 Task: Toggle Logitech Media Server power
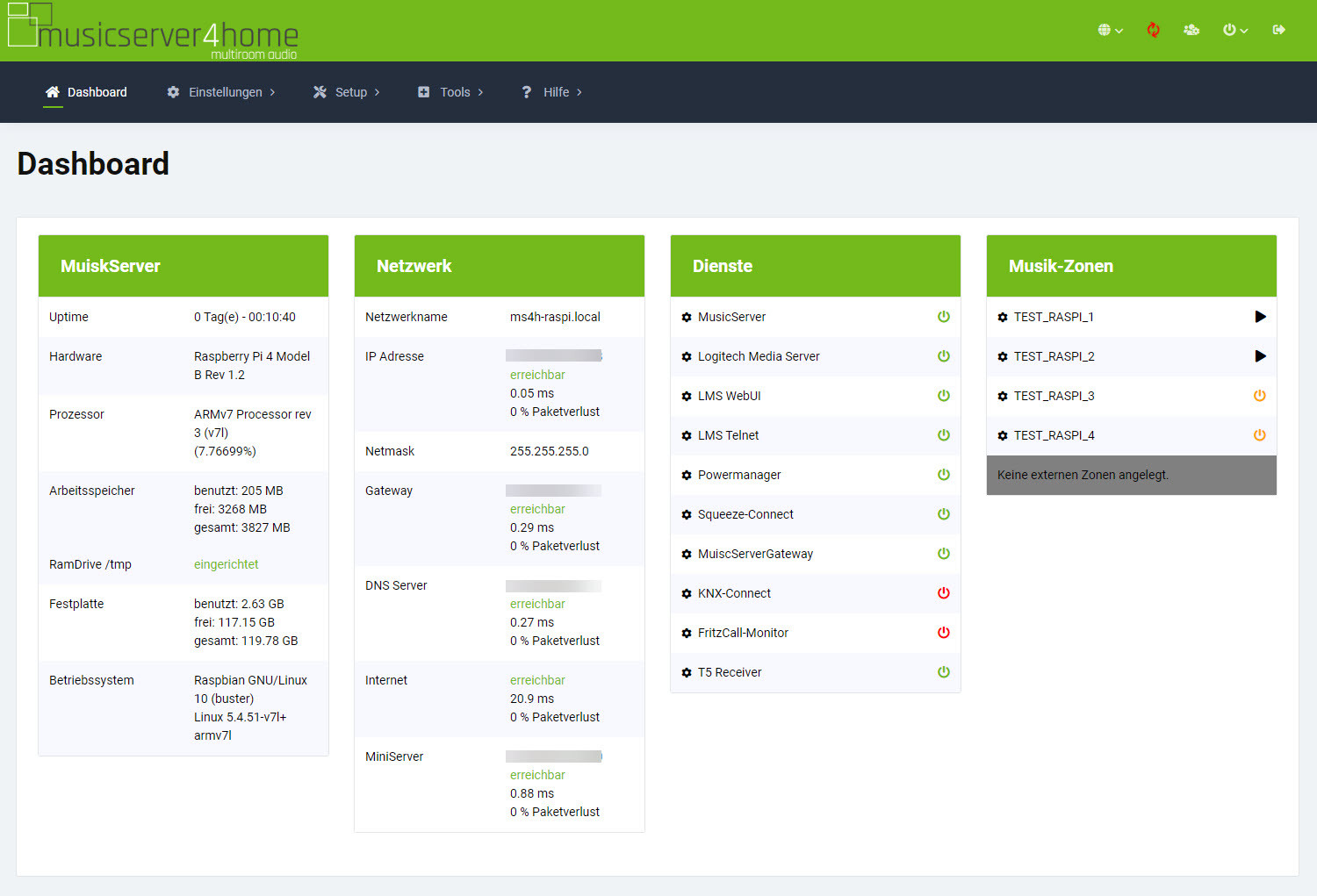click(944, 356)
